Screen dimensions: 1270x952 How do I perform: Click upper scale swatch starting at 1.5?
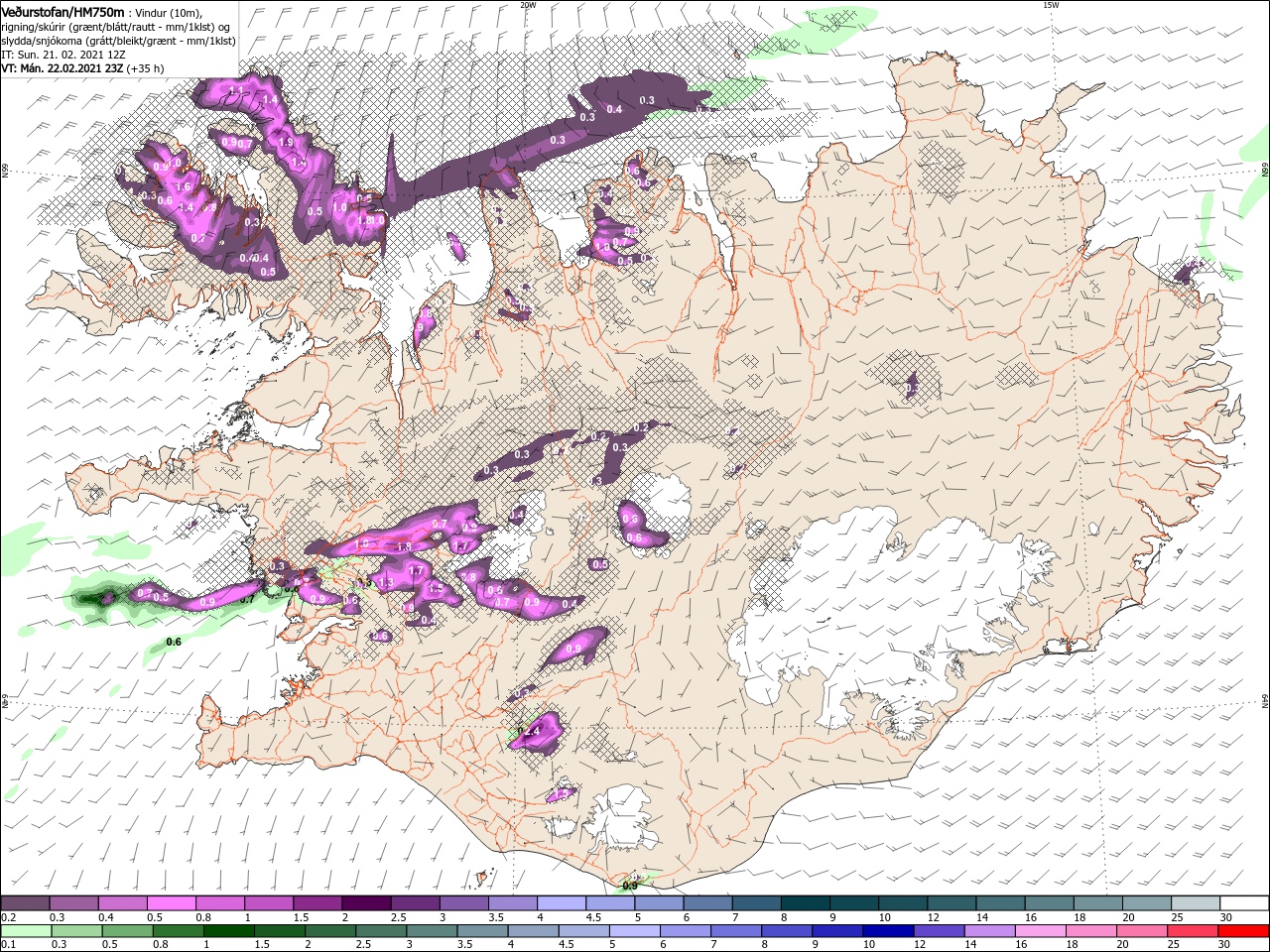[317, 903]
